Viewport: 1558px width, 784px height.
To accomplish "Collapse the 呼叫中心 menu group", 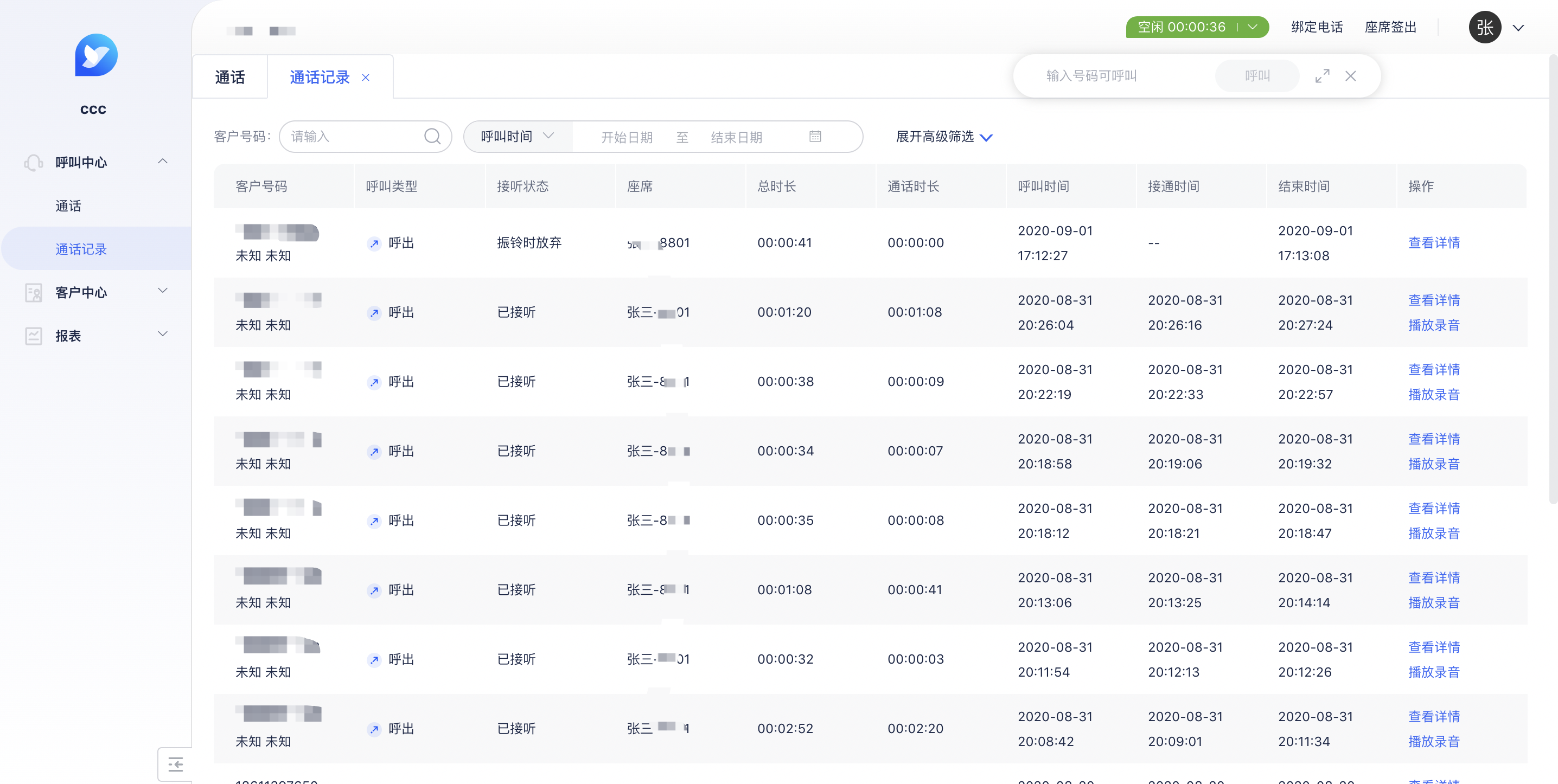I will (x=163, y=162).
